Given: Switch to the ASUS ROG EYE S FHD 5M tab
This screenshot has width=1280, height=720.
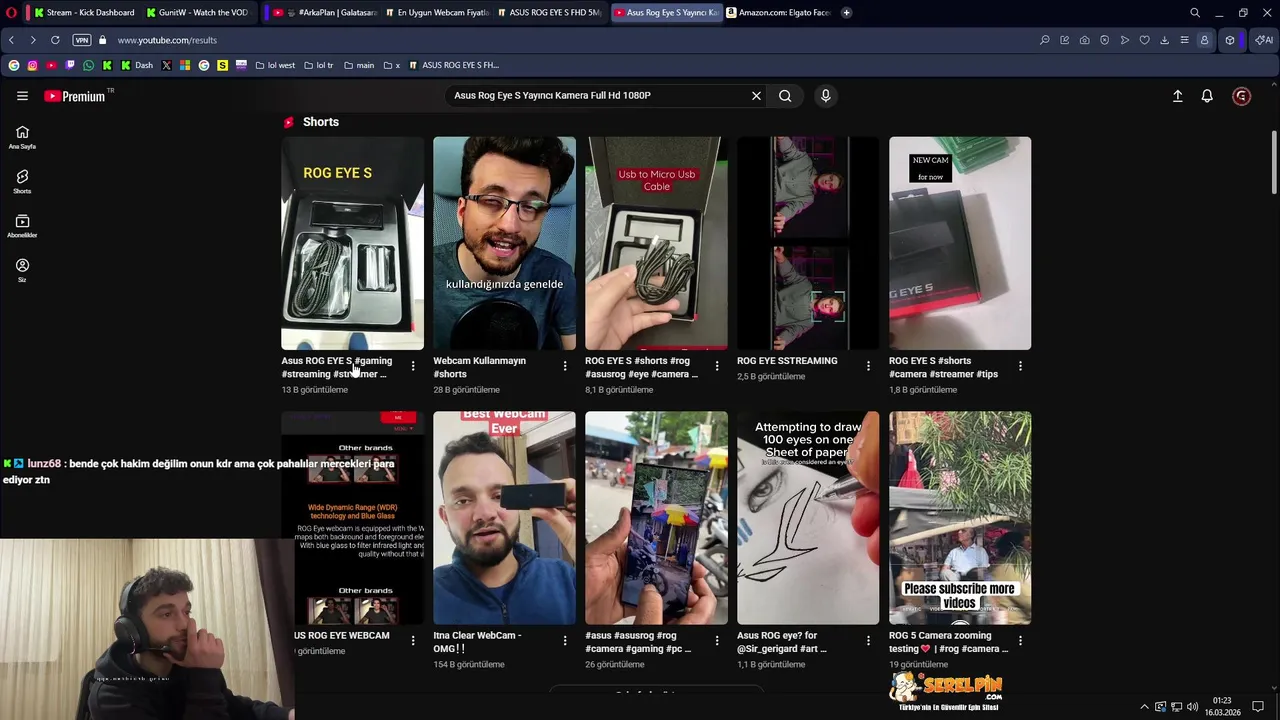Looking at the screenshot, I should (x=549, y=13).
